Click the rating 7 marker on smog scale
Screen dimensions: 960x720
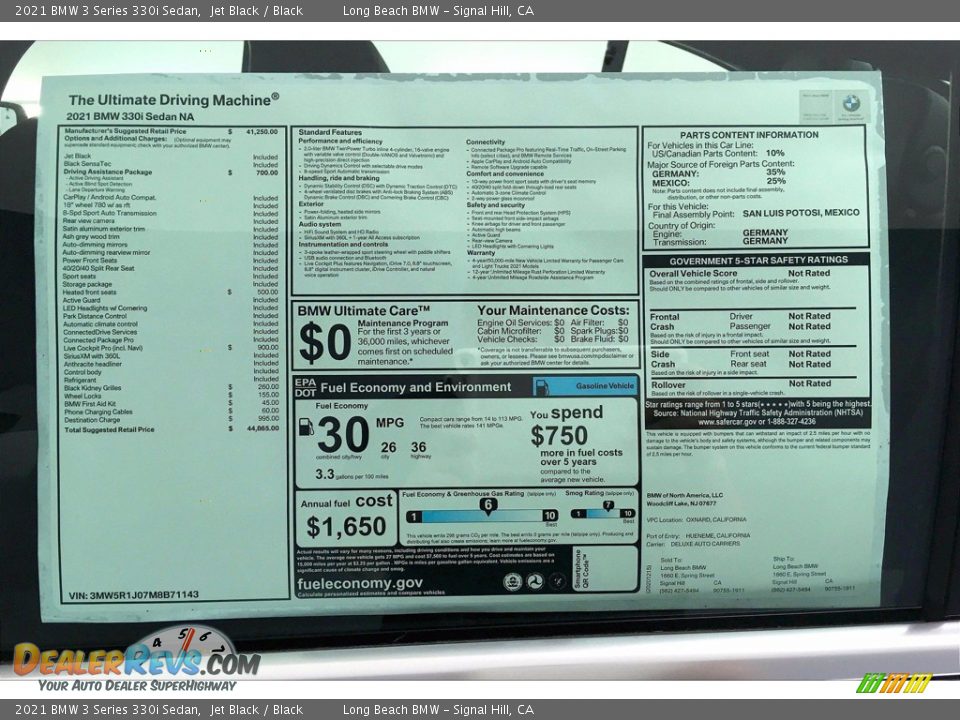click(x=608, y=506)
